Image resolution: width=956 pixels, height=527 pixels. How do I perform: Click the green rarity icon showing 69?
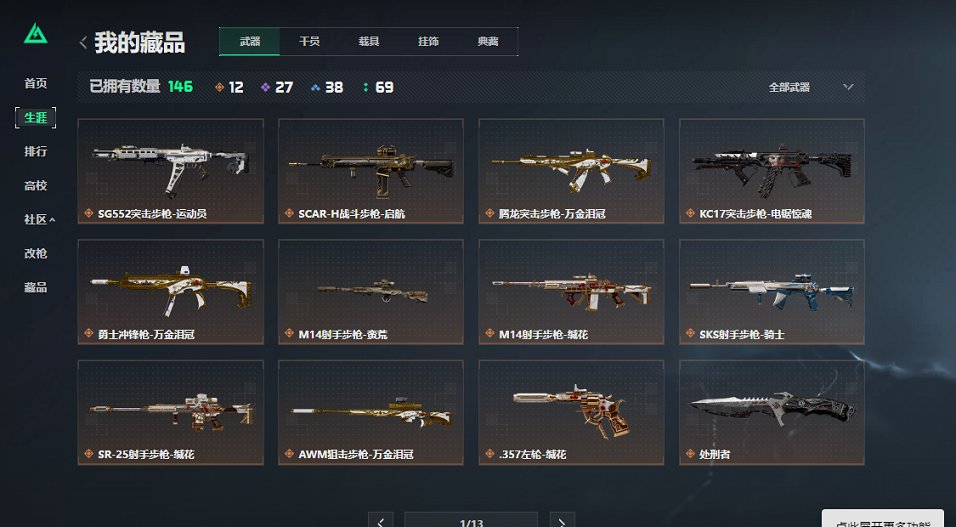click(365, 87)
